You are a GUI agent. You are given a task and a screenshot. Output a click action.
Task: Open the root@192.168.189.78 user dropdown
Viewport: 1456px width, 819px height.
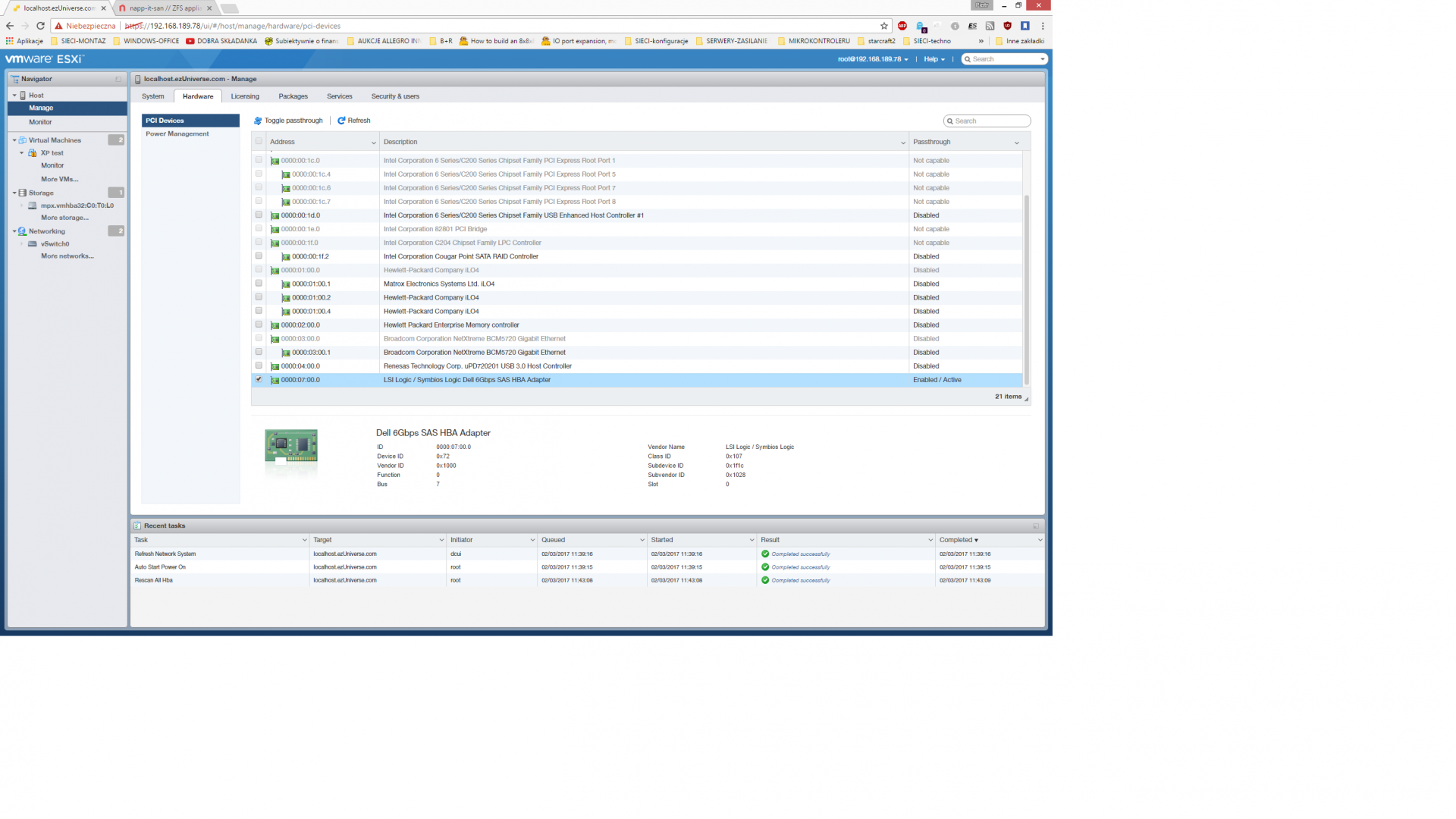873,59
